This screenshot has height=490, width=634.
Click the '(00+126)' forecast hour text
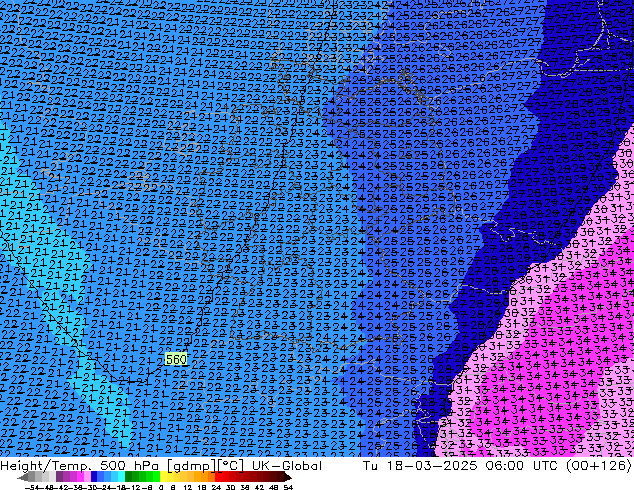coord(598,466)
